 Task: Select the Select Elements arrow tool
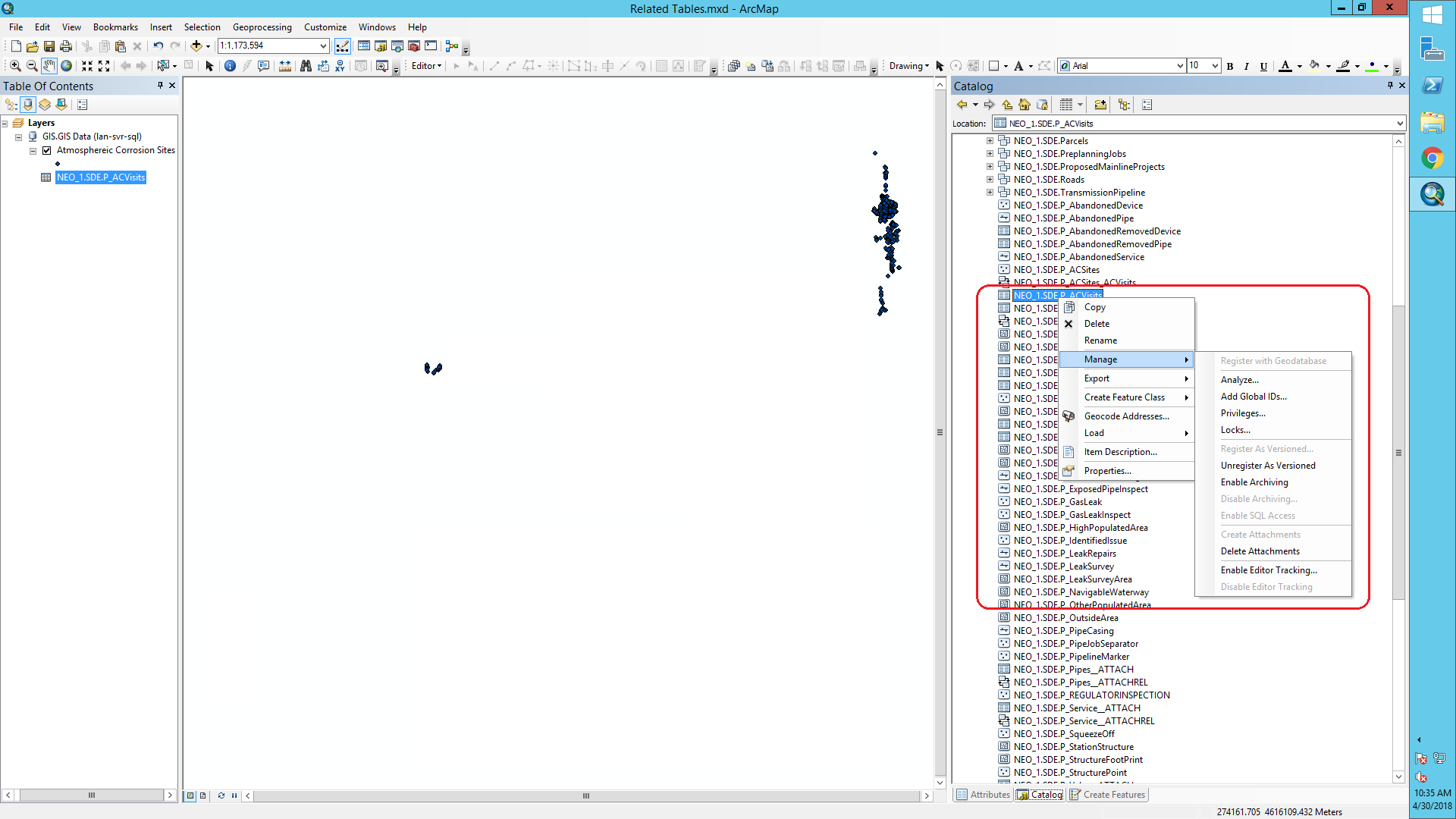(209, 66)
